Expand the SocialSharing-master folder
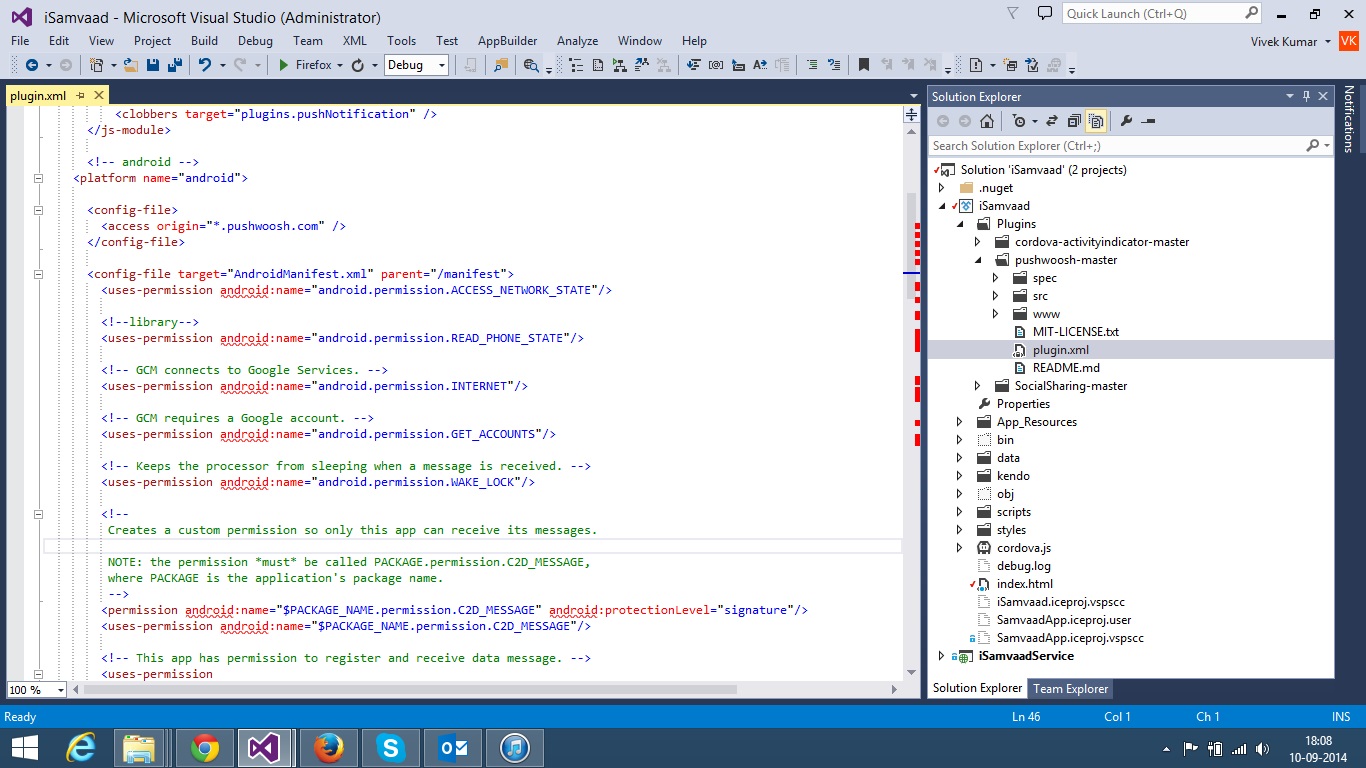This screenshot has height=768, width=1366. [977, 386]
